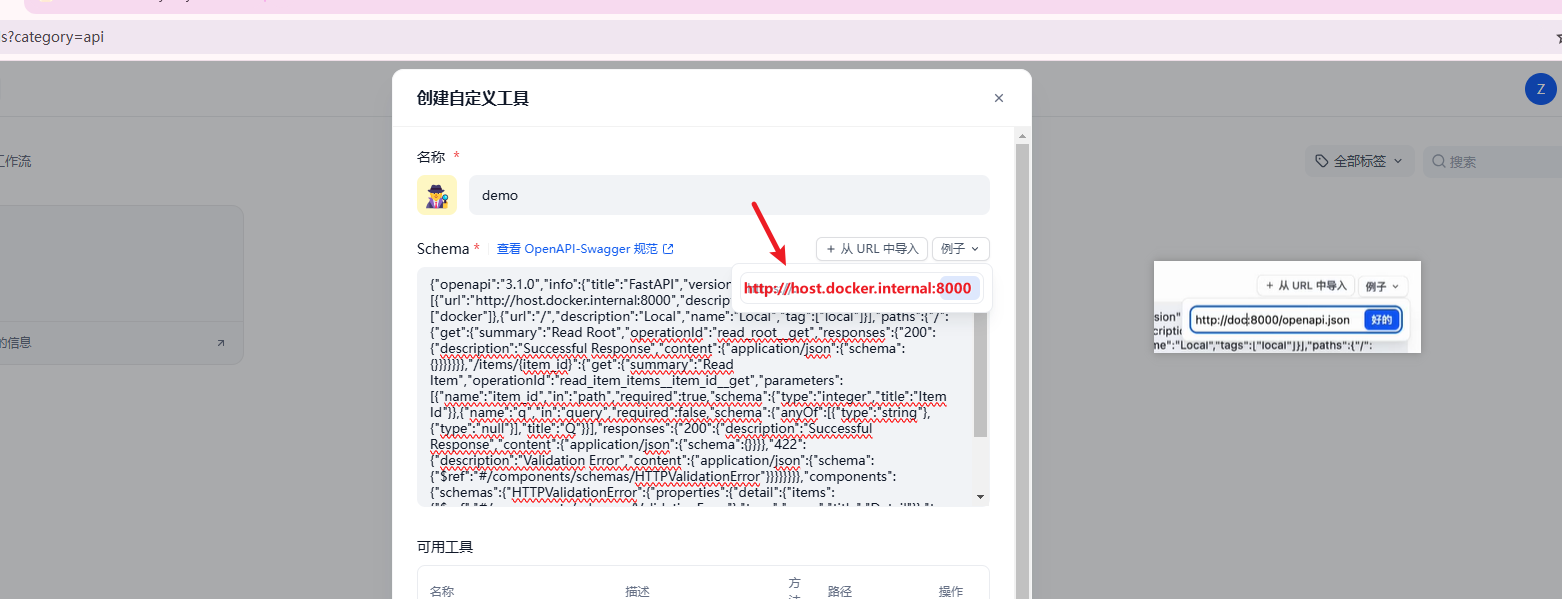Click the 描述 column header
1562x599 pixels.
(x=637, y=591)
